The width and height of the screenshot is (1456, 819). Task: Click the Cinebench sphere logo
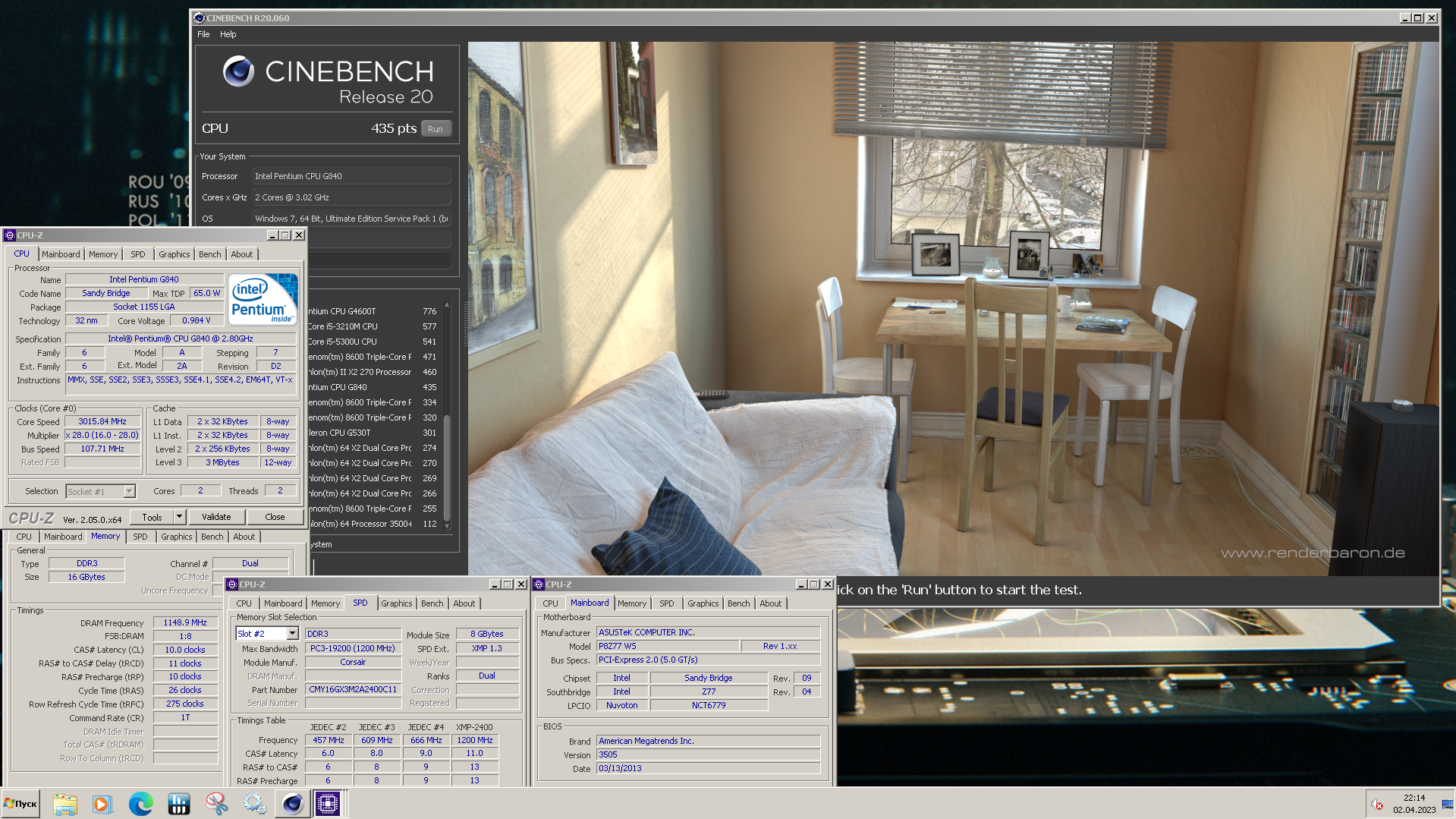[238, 71]
